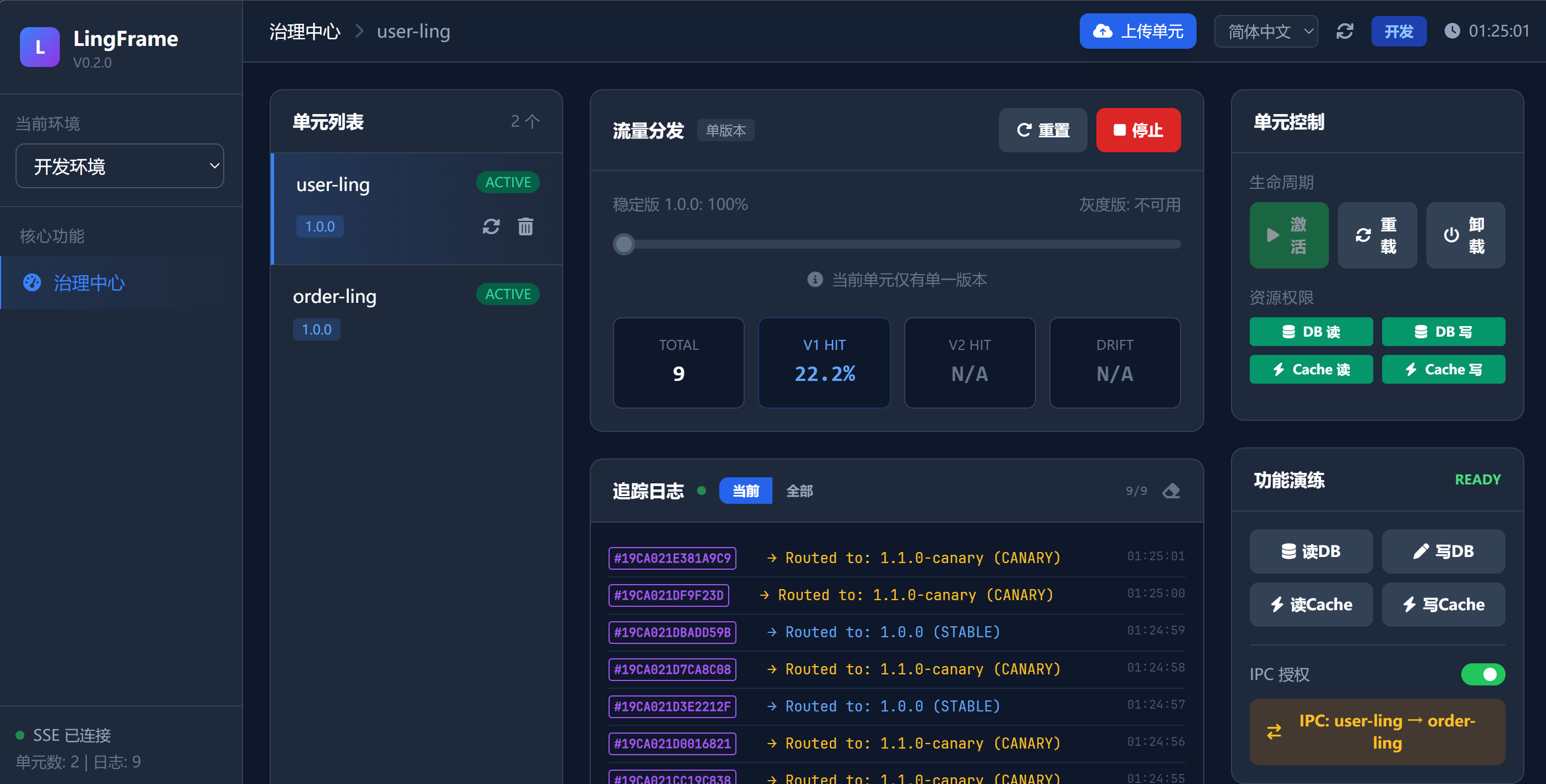Click the breadcrumb chevron separator
1546x784 pixels.
(x=359, y=30)
